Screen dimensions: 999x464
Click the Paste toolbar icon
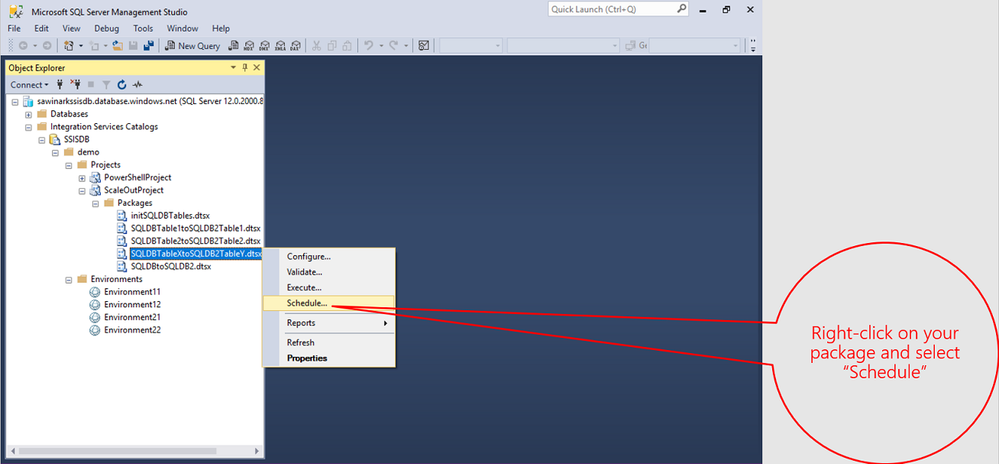pyautogui.click(x=347, y=46)
